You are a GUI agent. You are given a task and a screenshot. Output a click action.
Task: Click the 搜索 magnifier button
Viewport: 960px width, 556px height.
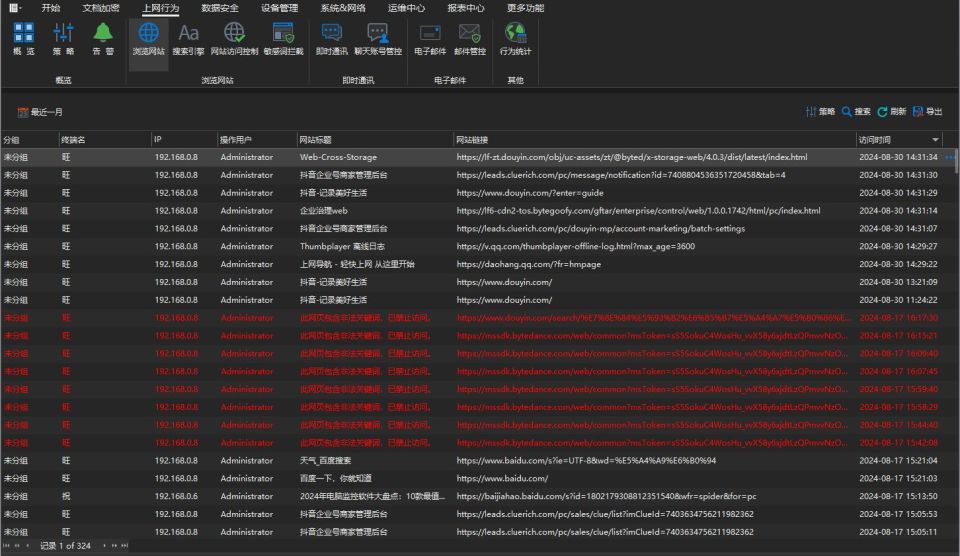856,111
